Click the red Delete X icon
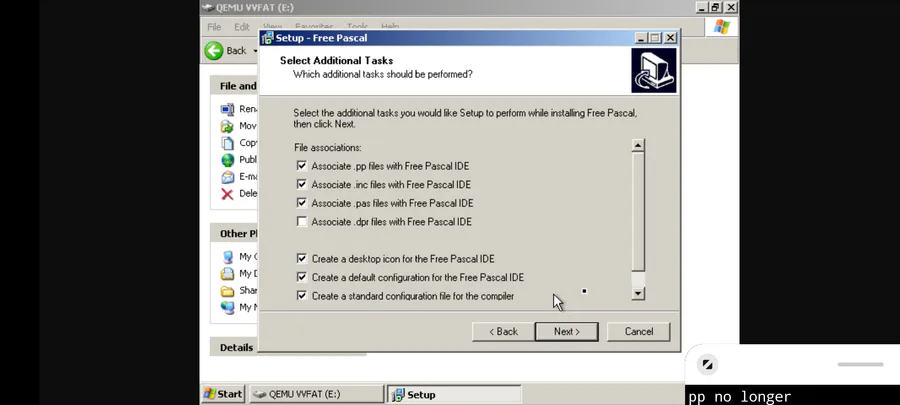 (x=228, y=194)
